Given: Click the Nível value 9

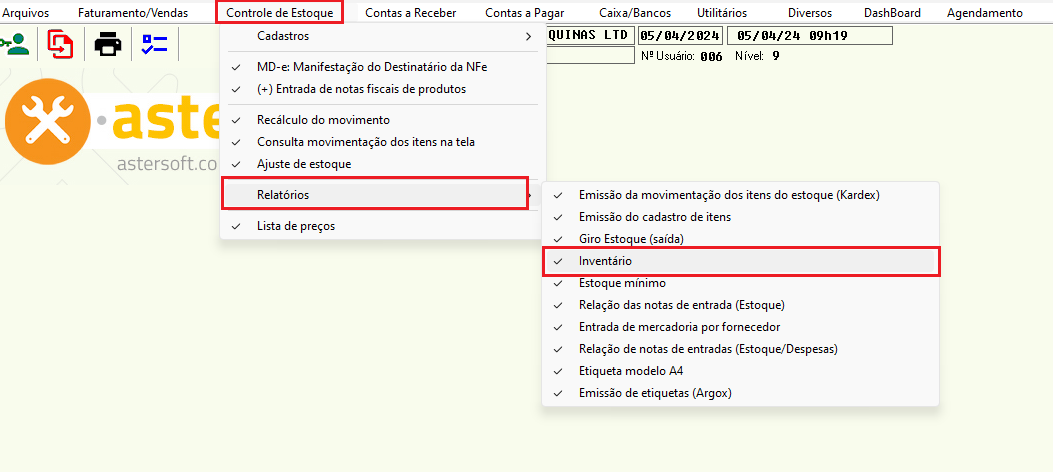Looking at the screenshot, I should click(776, 56).
